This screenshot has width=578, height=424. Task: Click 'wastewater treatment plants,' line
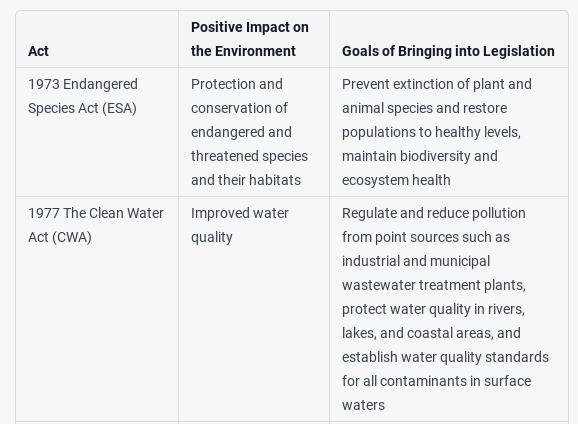[434, 285]
